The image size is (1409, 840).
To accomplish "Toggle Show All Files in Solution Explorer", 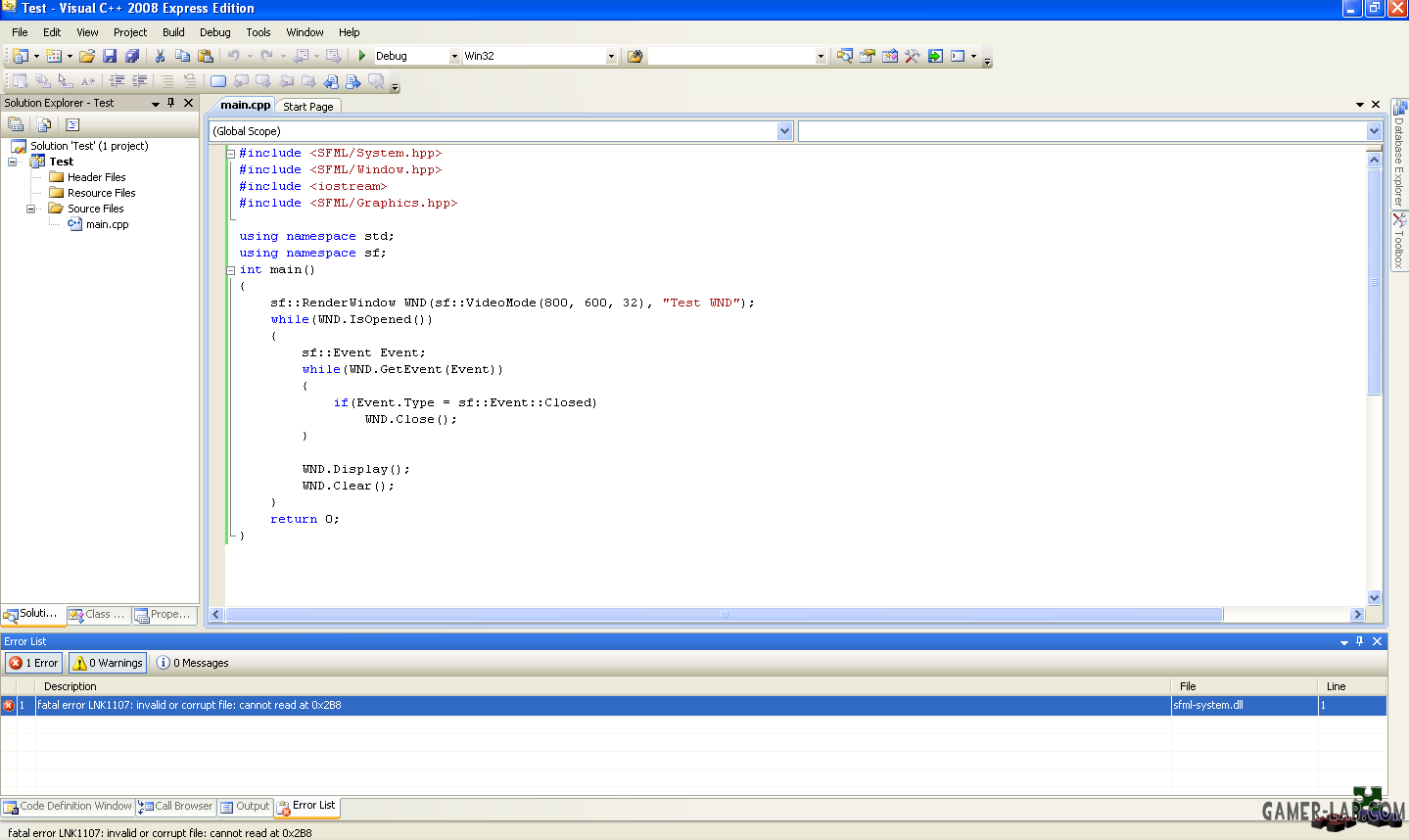I will click(44, 124).
